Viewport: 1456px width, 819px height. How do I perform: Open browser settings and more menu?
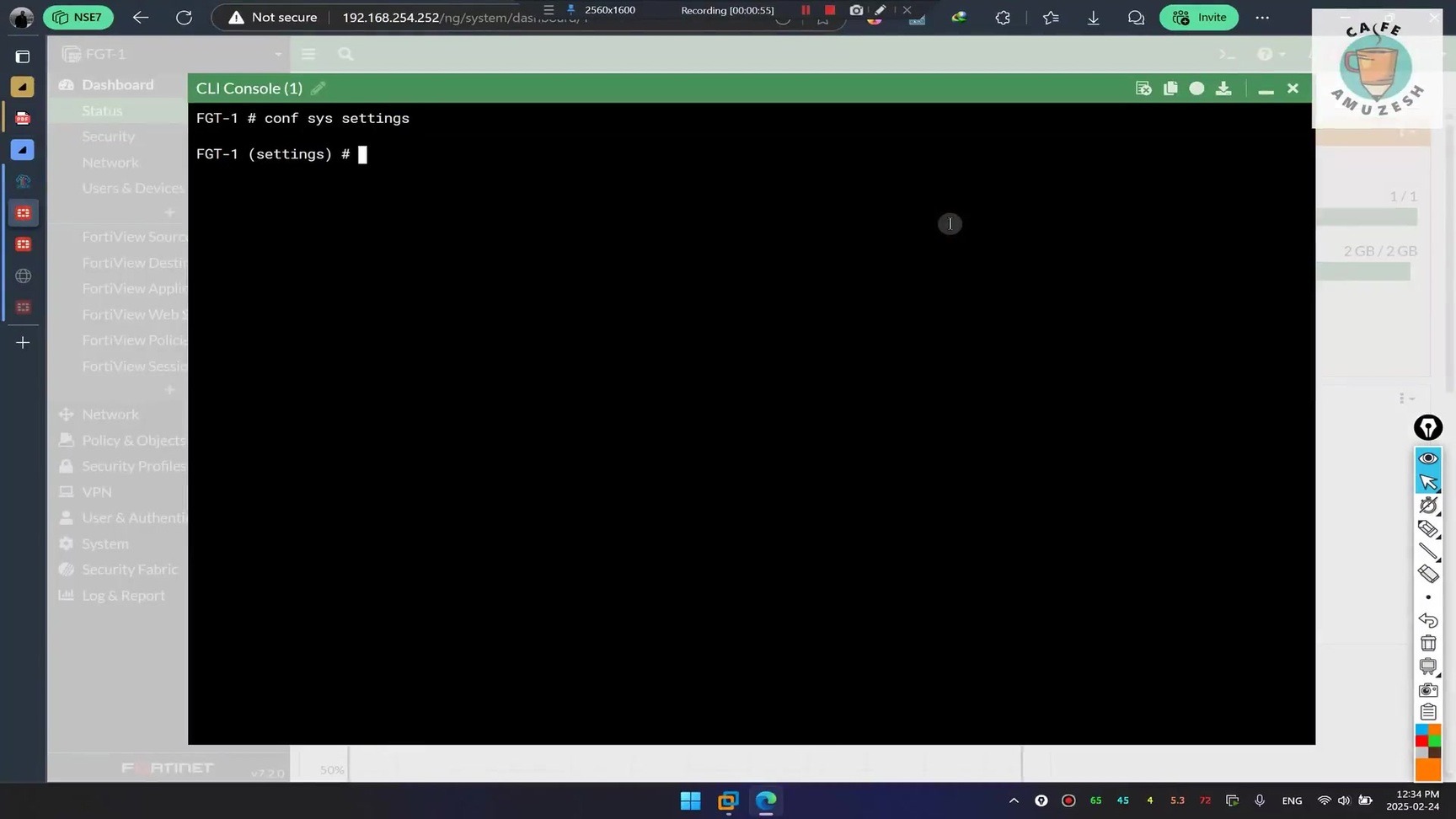pyautogui.click(x=1262, y=17)
